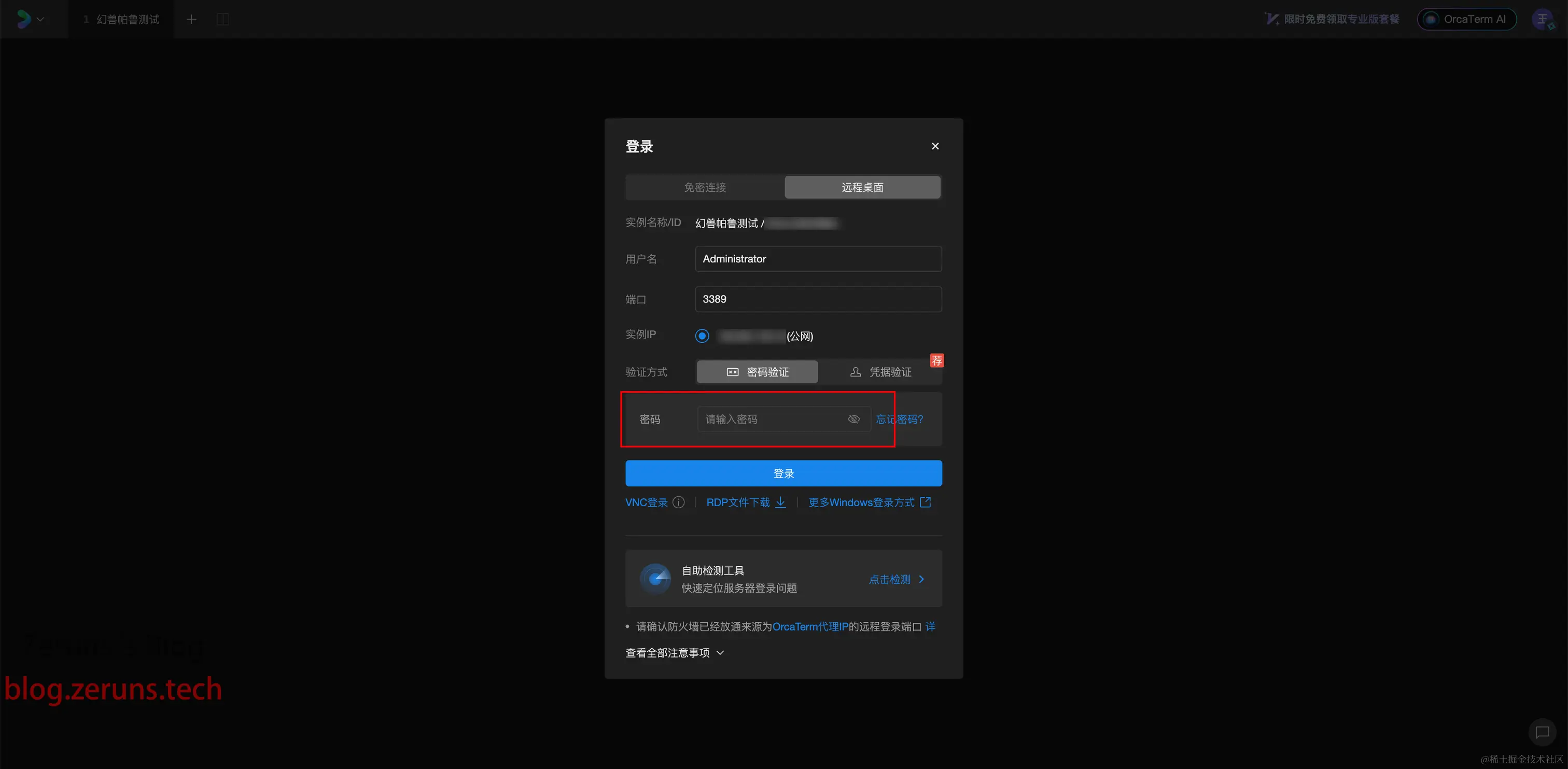Click the blue 登录 button
This screenshot has height=769, width=1568.
783,474
